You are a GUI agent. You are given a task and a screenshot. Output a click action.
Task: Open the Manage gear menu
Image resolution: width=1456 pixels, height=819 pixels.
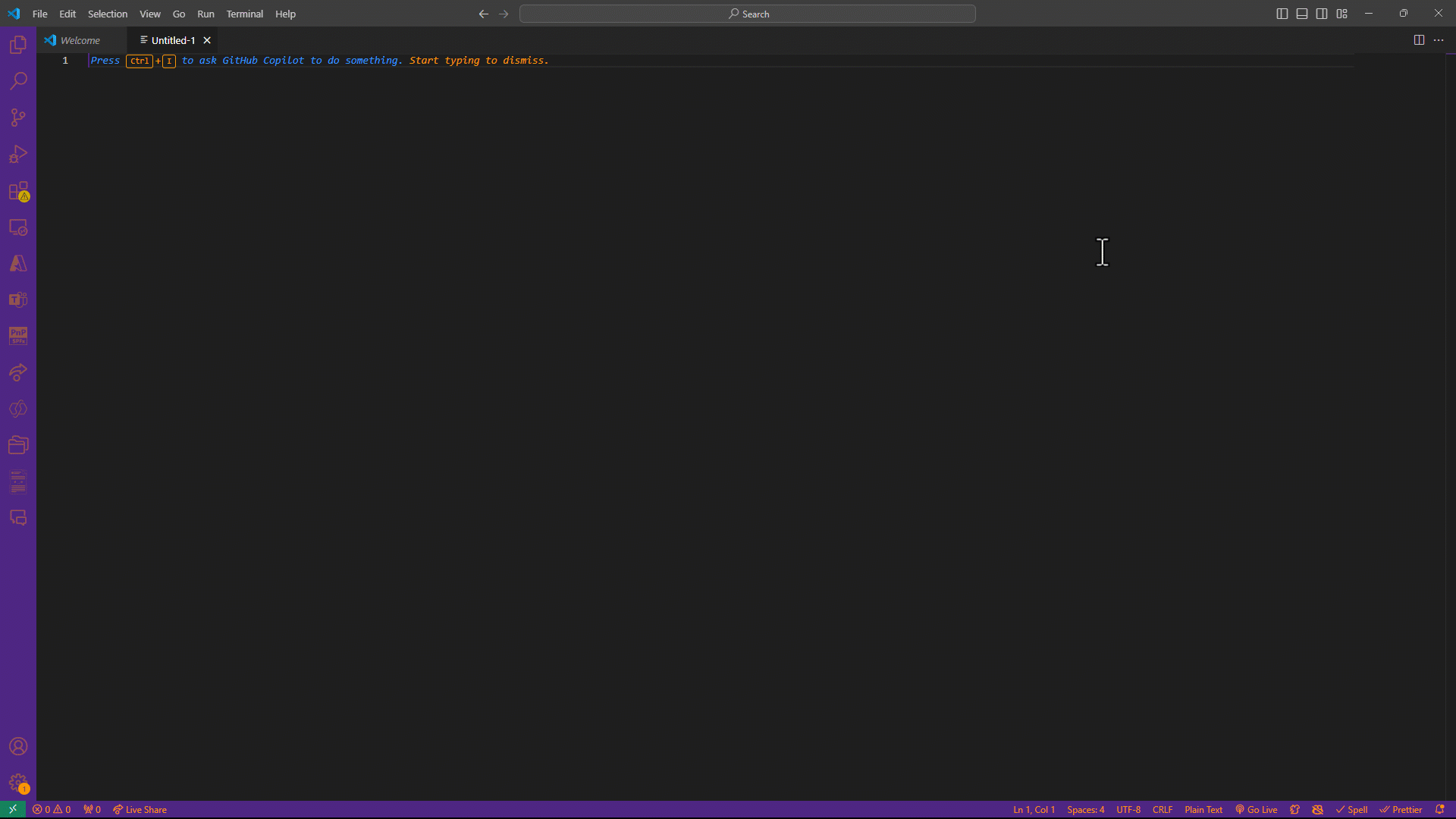18,783
